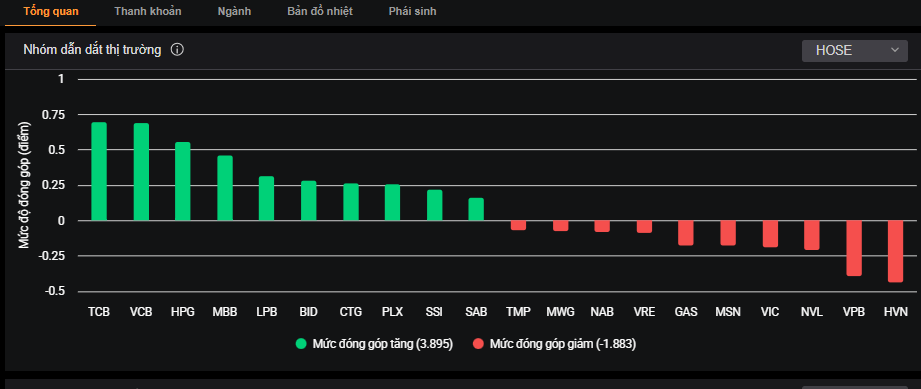The image size is (921, 389).
Task: Click the VCB ticker label
Action: (x=141, y=312)
